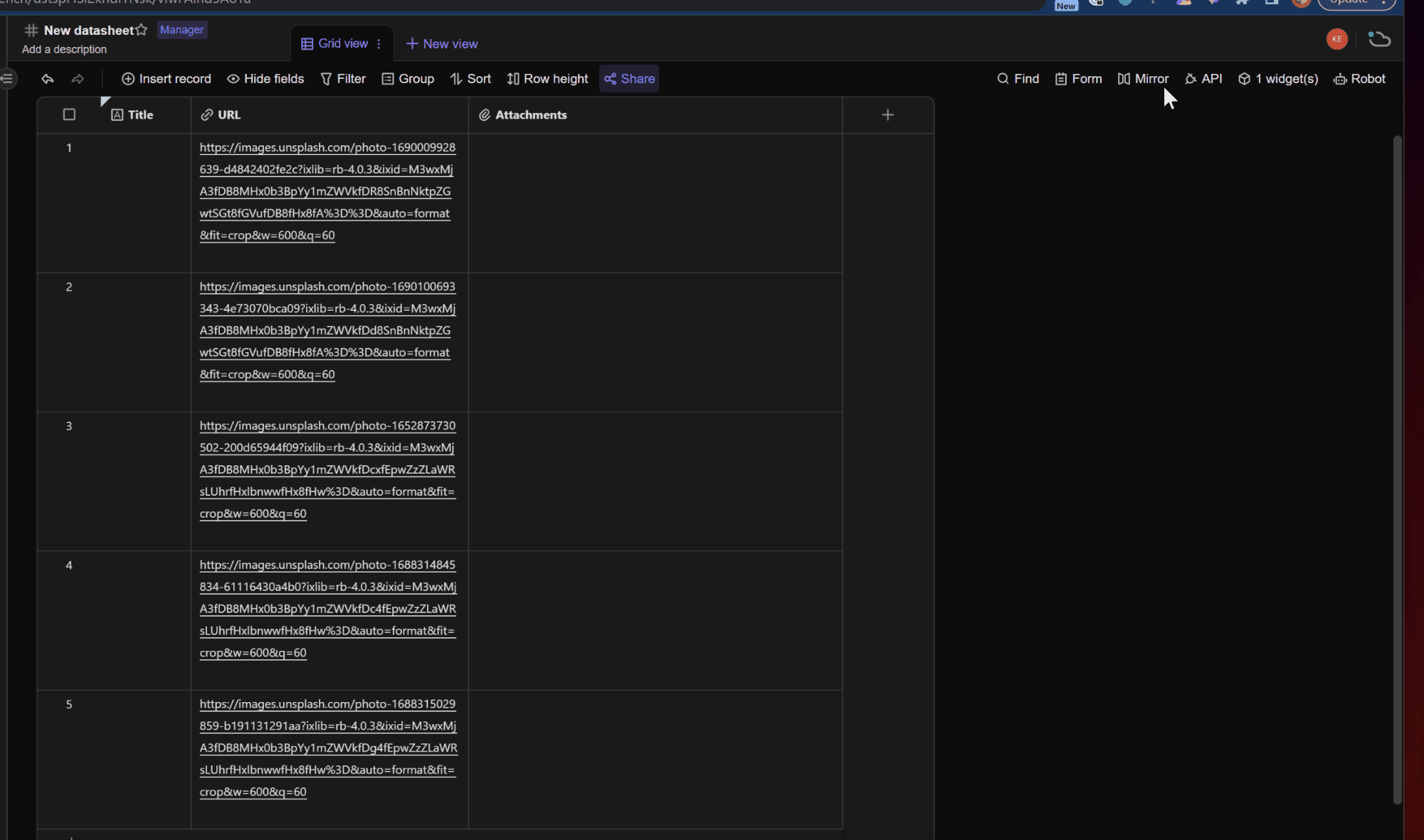The height and width of the screenshot is (840, 1424).
Task: Open the Robot automation panel
Action: click(x=1359, y=79)
